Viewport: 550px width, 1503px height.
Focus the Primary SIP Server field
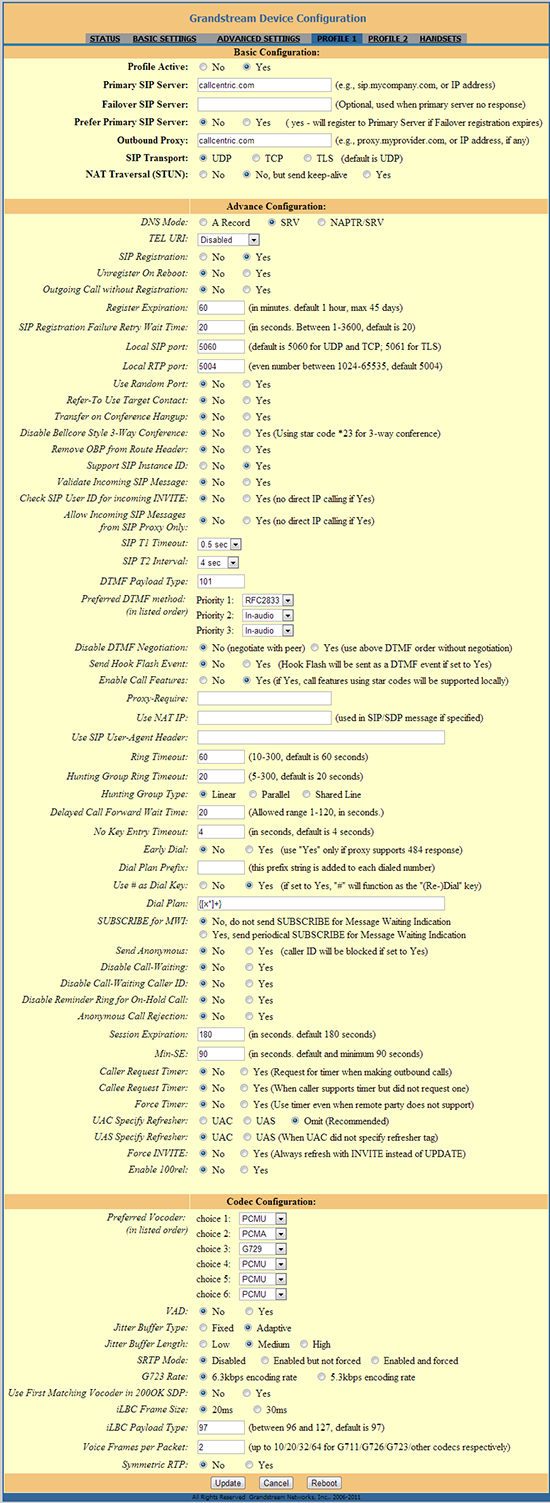coord(264,85)
